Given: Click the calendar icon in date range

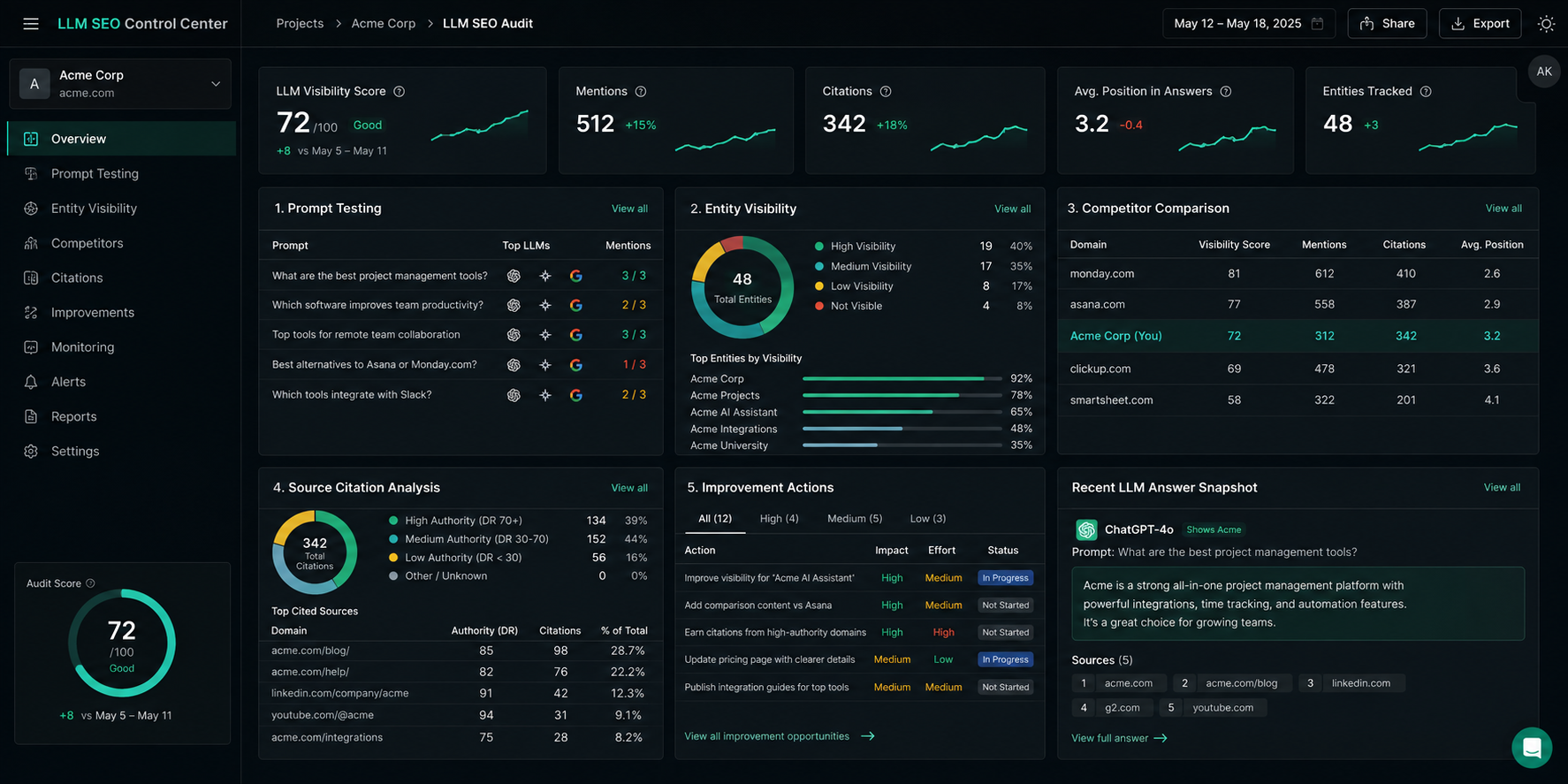Looking at the screenshot, I should (1317, 24).
